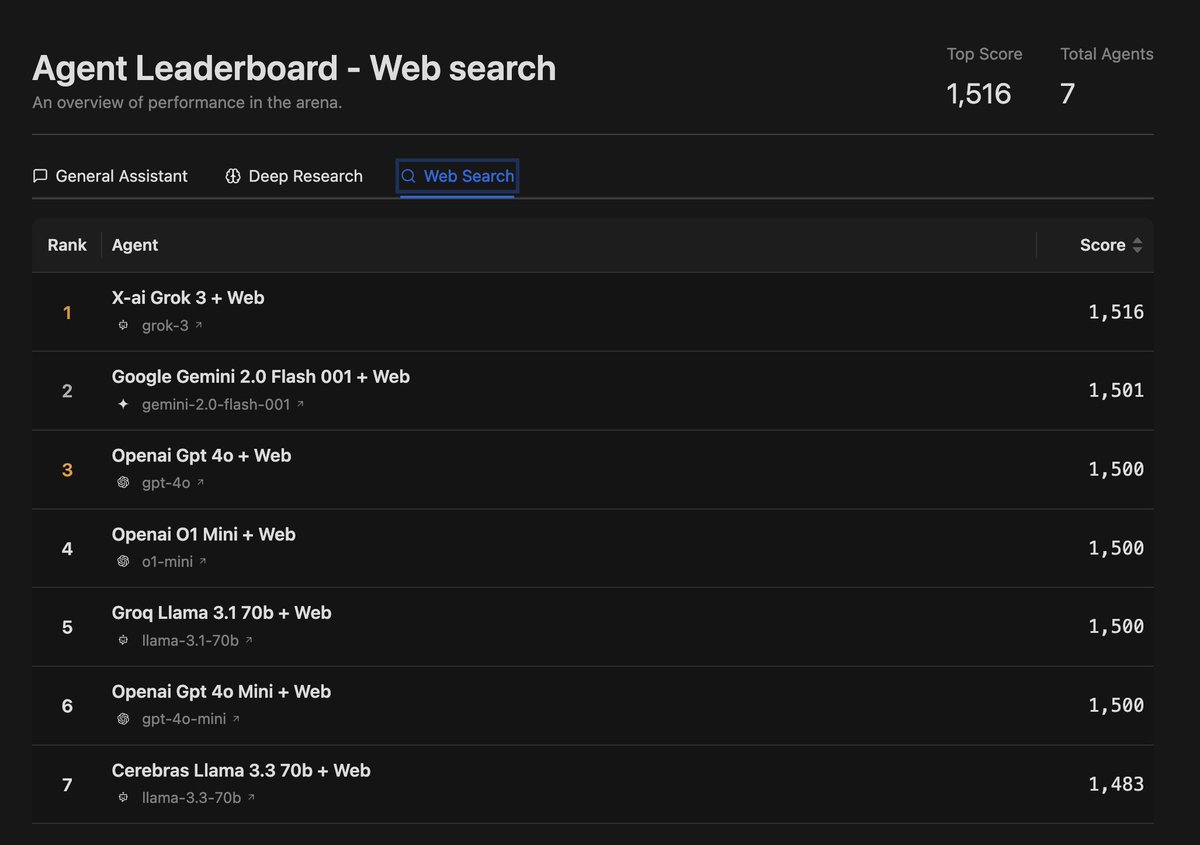The height and width of the screenshot is (845, 1200).
Task: Click rank number 7 in the table
Action: pos(67,785)
